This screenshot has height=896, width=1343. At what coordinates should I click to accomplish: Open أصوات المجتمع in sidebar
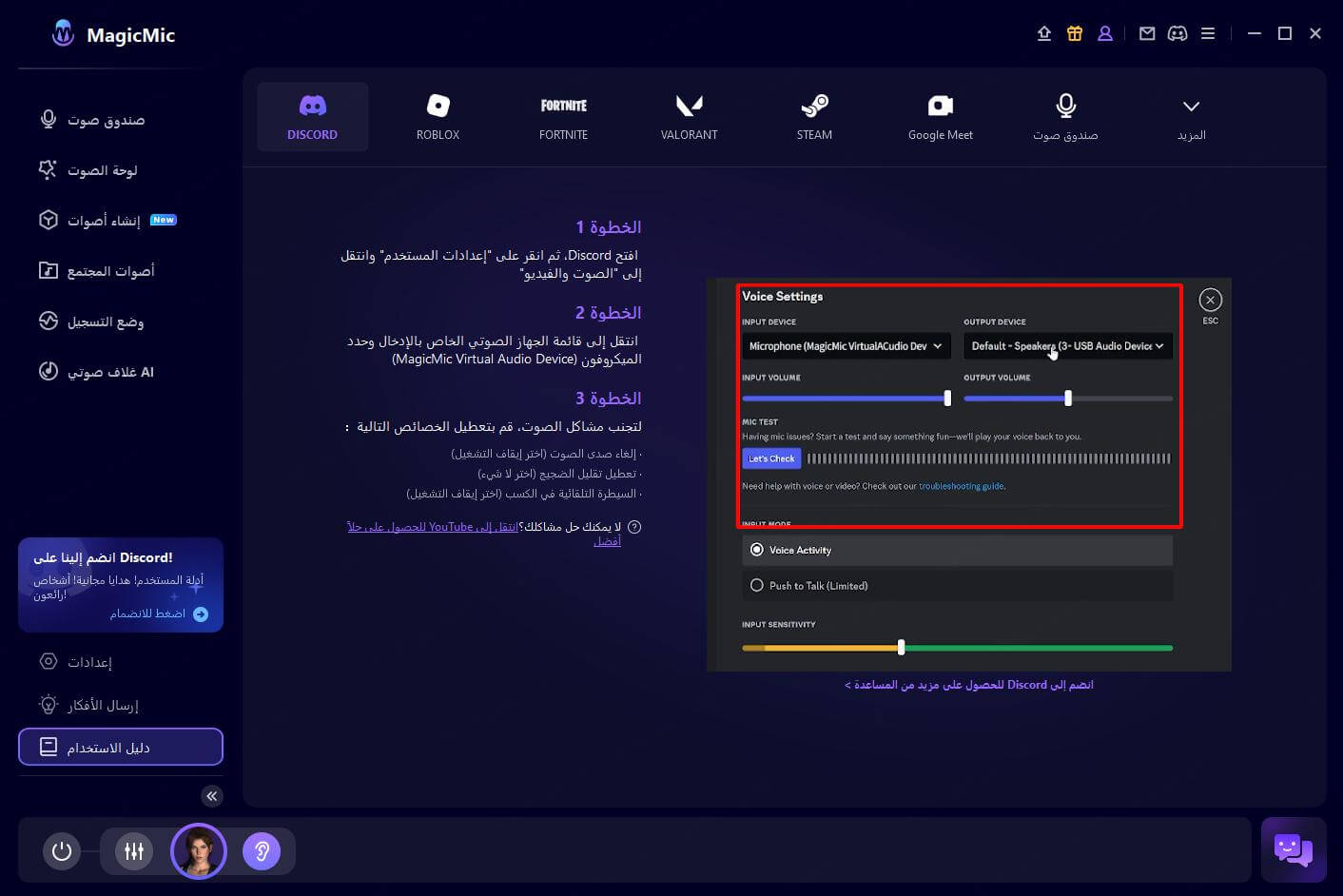click(x=121, y=270)
